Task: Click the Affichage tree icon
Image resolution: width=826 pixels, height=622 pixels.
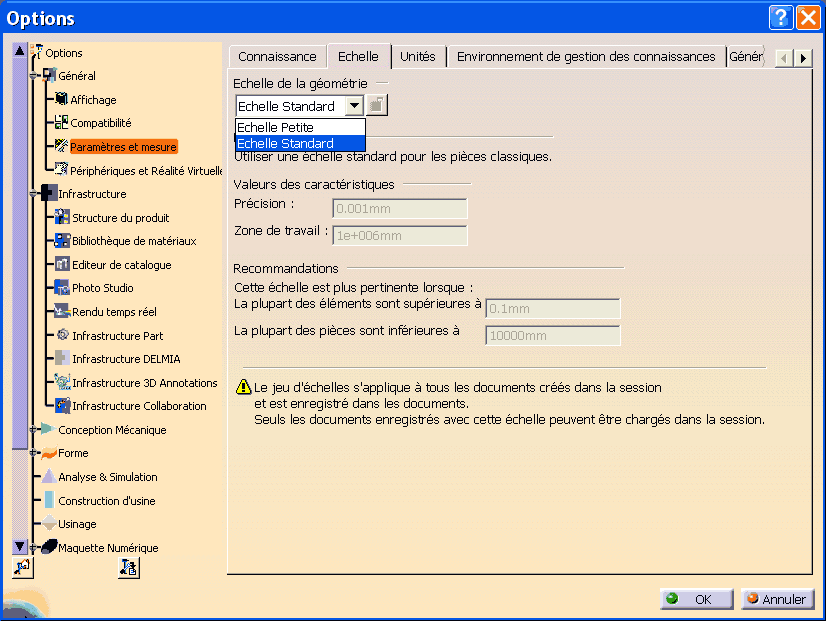Action: (61, 99)
